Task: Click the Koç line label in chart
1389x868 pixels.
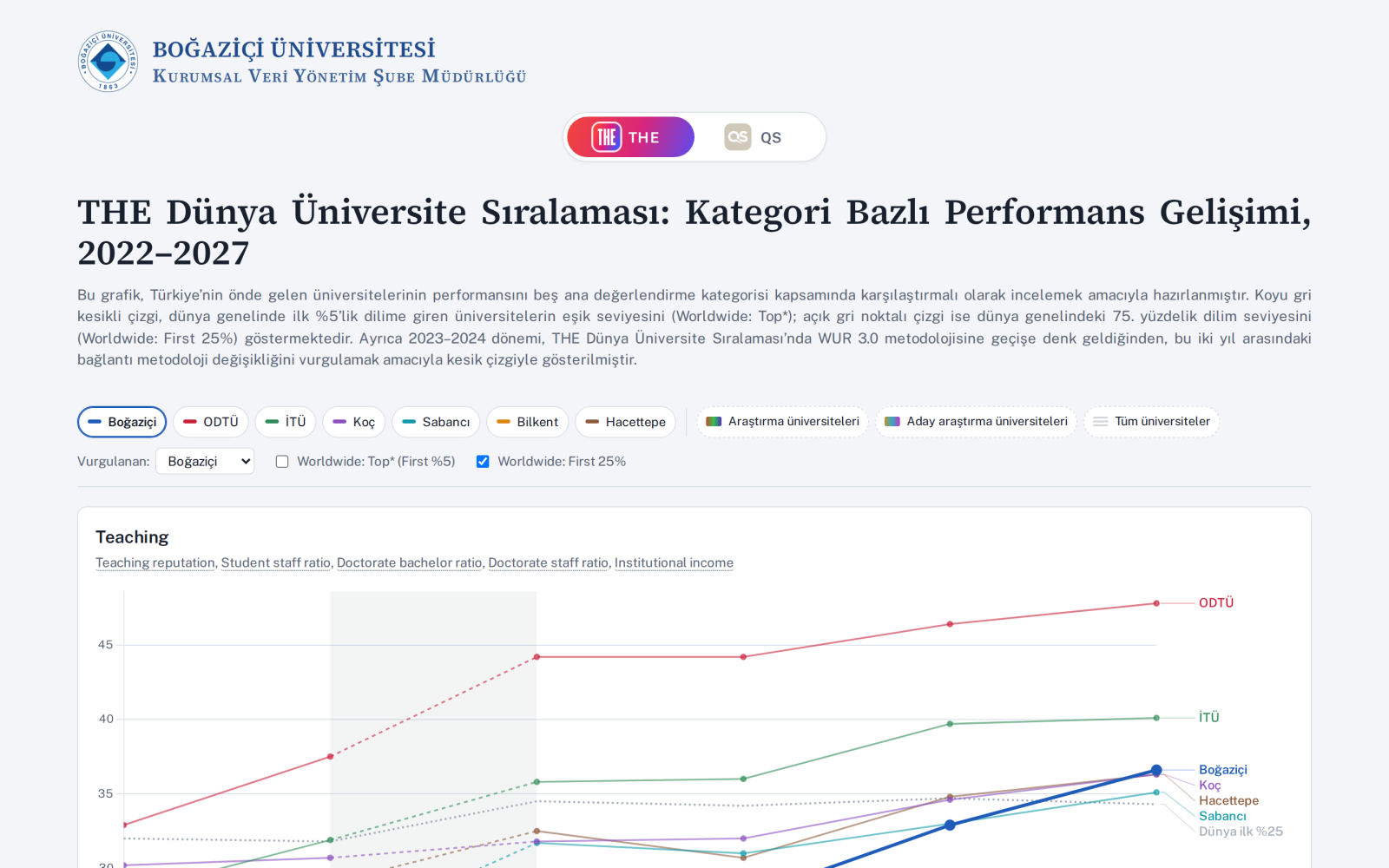Action: [1210, 786]
